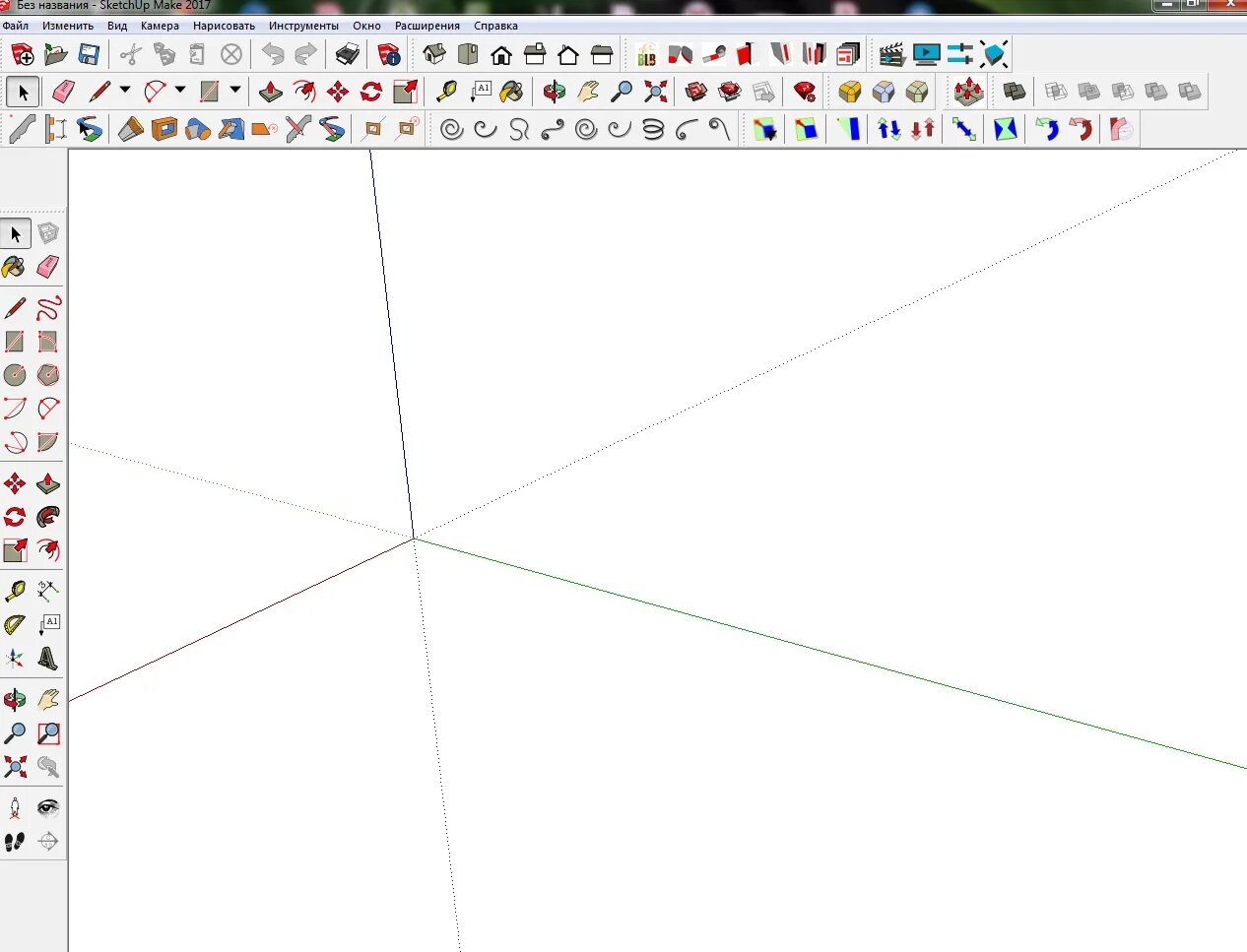Select the Zoom Extents tool in top toolbar
The image size is (1247, 952).
click(x=655, y=92)
